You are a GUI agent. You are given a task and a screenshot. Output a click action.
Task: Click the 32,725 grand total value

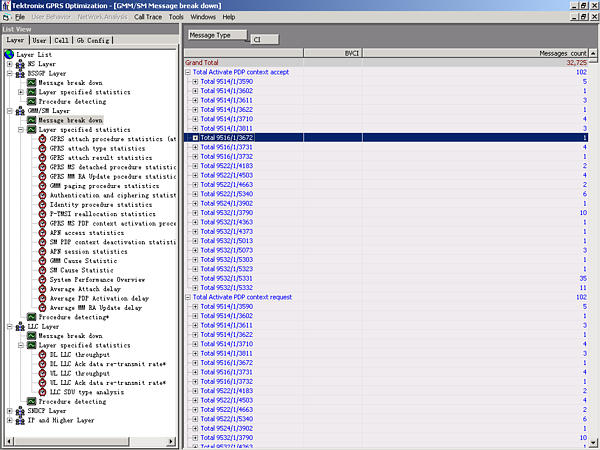[x=576, y=62]
